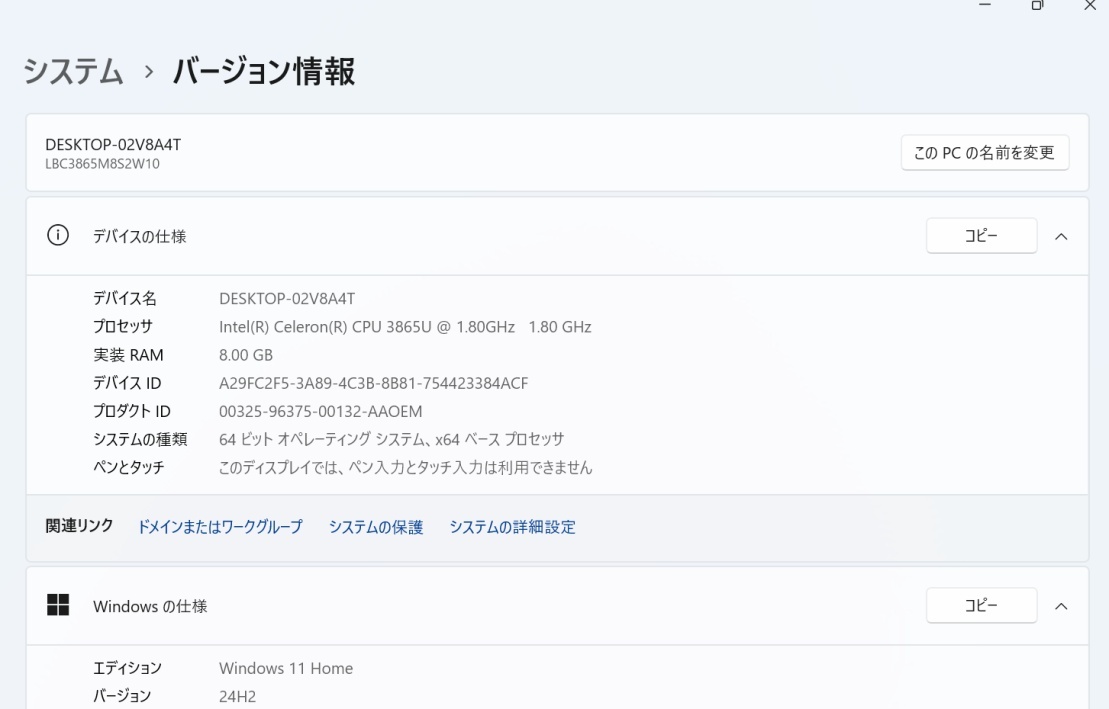The image size is (1109, 709).
Task: Open システムの詳細設定 link
Action: 513,526
